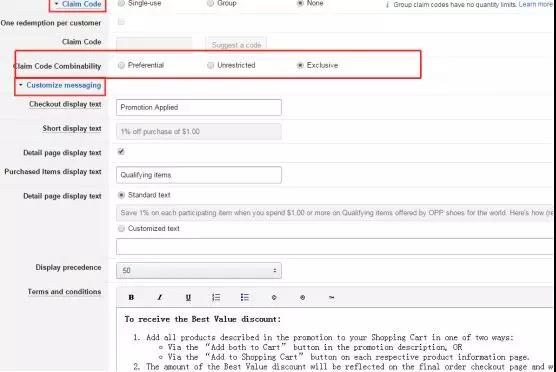Screen dimensions: 556x372
Task: Insert bulleted list in terms editor
Action: click(x=245, y=297)
